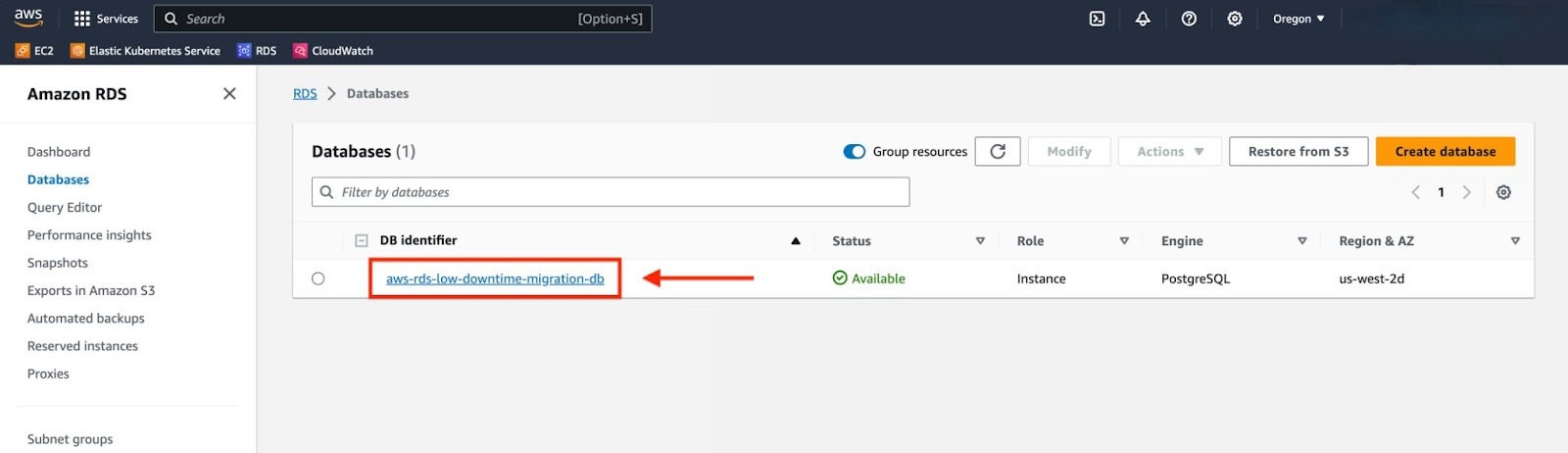Collapse the DB identifier group box

[361, 240]
